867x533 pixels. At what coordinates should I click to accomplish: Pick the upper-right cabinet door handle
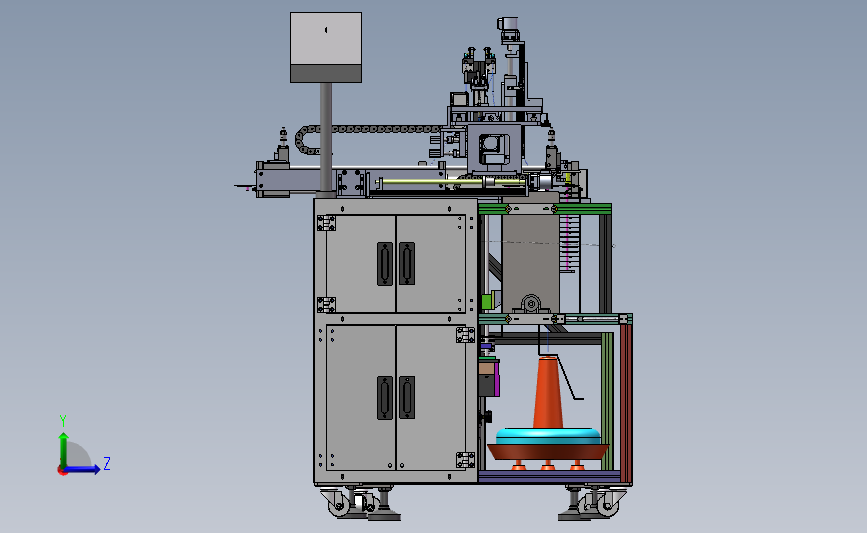[407, 263]
